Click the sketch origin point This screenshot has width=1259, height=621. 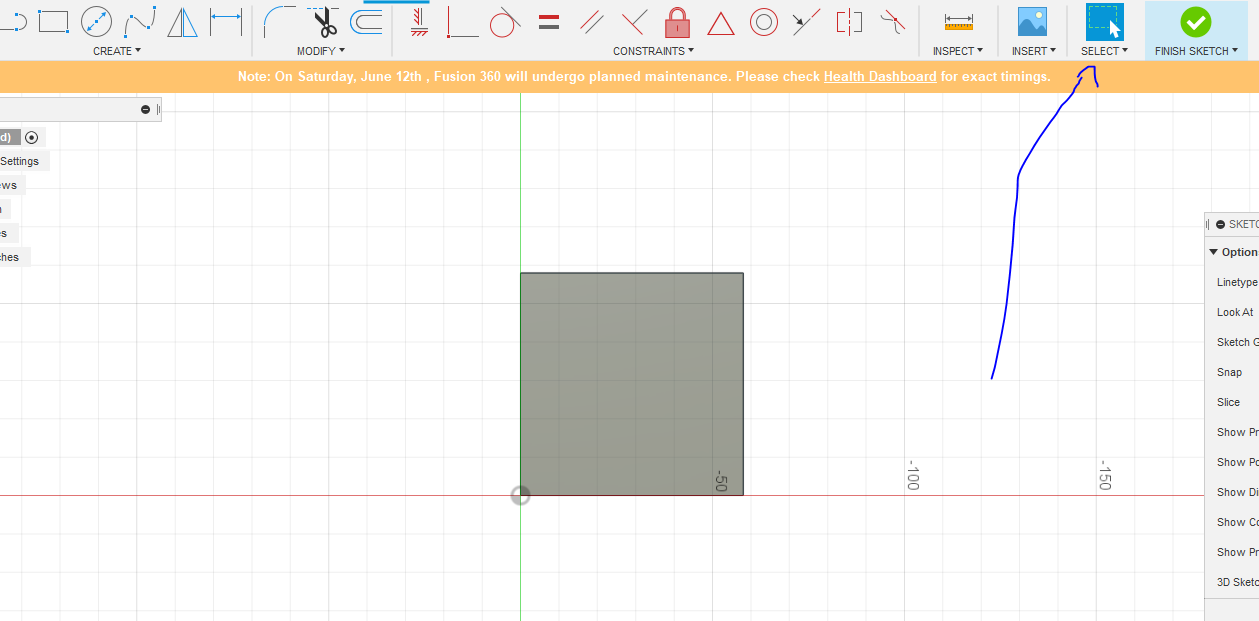click(520, 495)
